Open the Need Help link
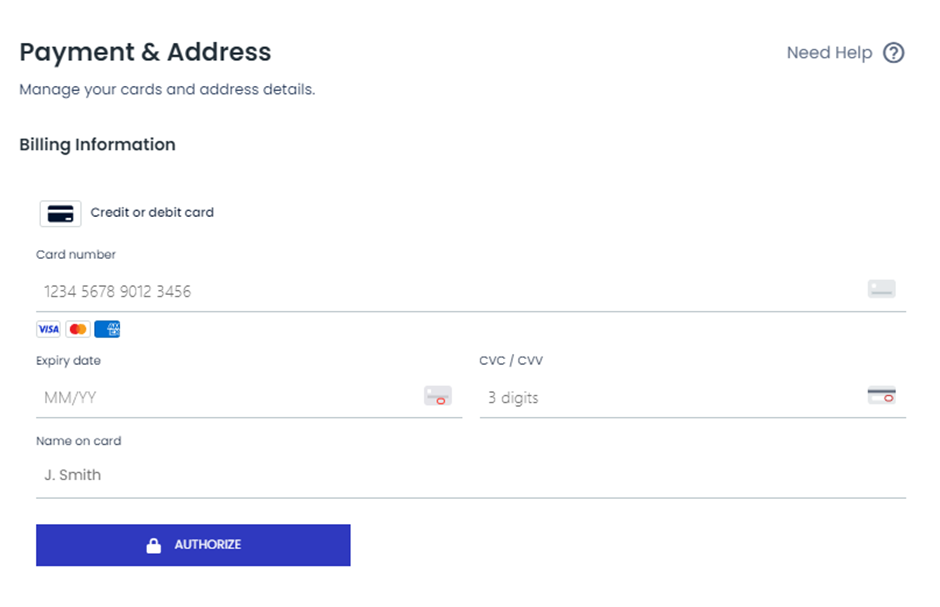940x607 pixels. 829,53
